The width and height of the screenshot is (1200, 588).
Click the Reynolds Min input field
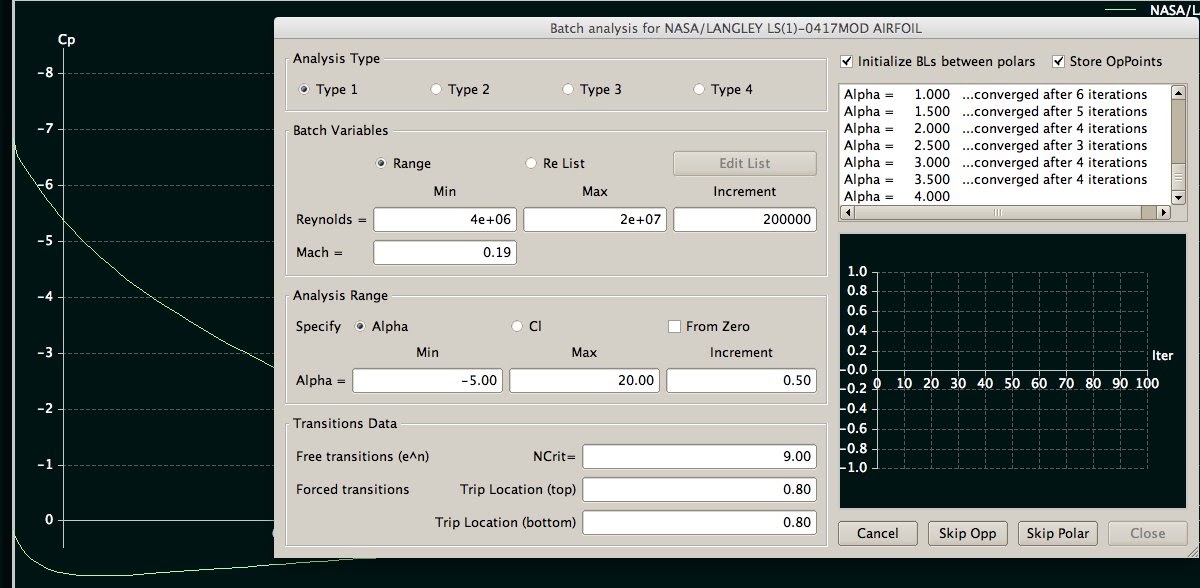click(x=445, y=220)
